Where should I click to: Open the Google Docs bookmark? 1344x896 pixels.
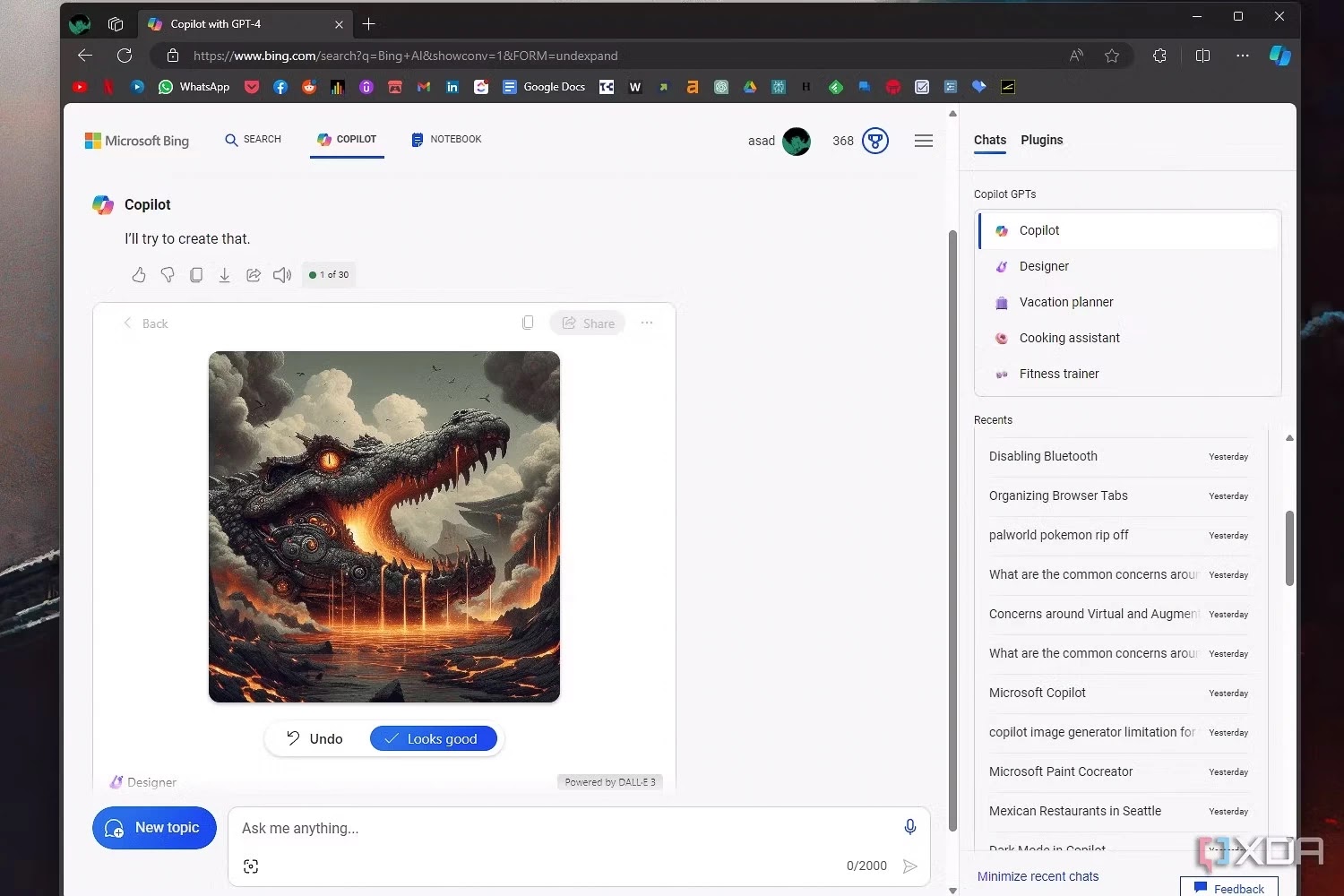(544, 87)
